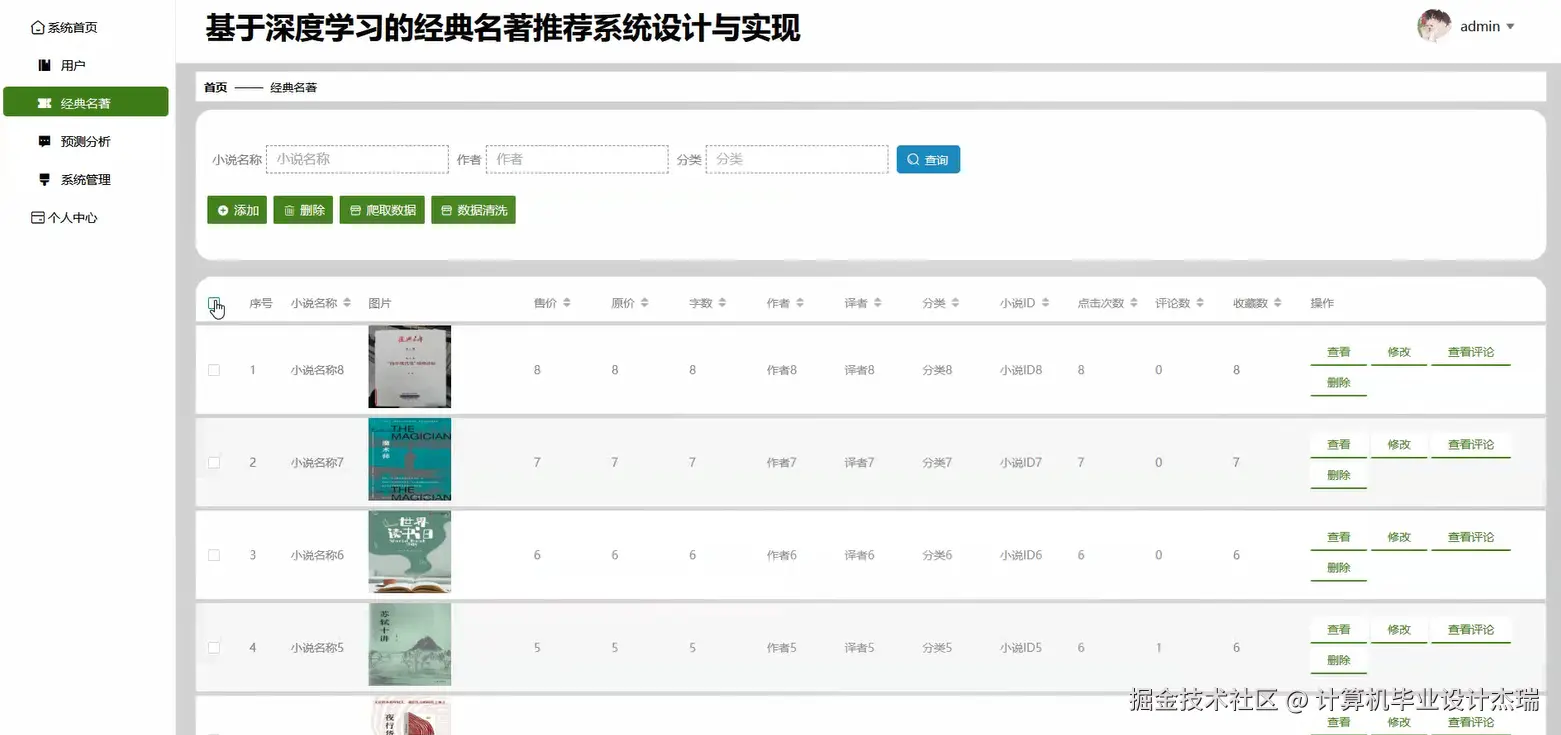Click 修改 for 小说名称7 row
The height and width of the screenshot is (735, 1561).
pyautogui.click(x=1398, y=445)
